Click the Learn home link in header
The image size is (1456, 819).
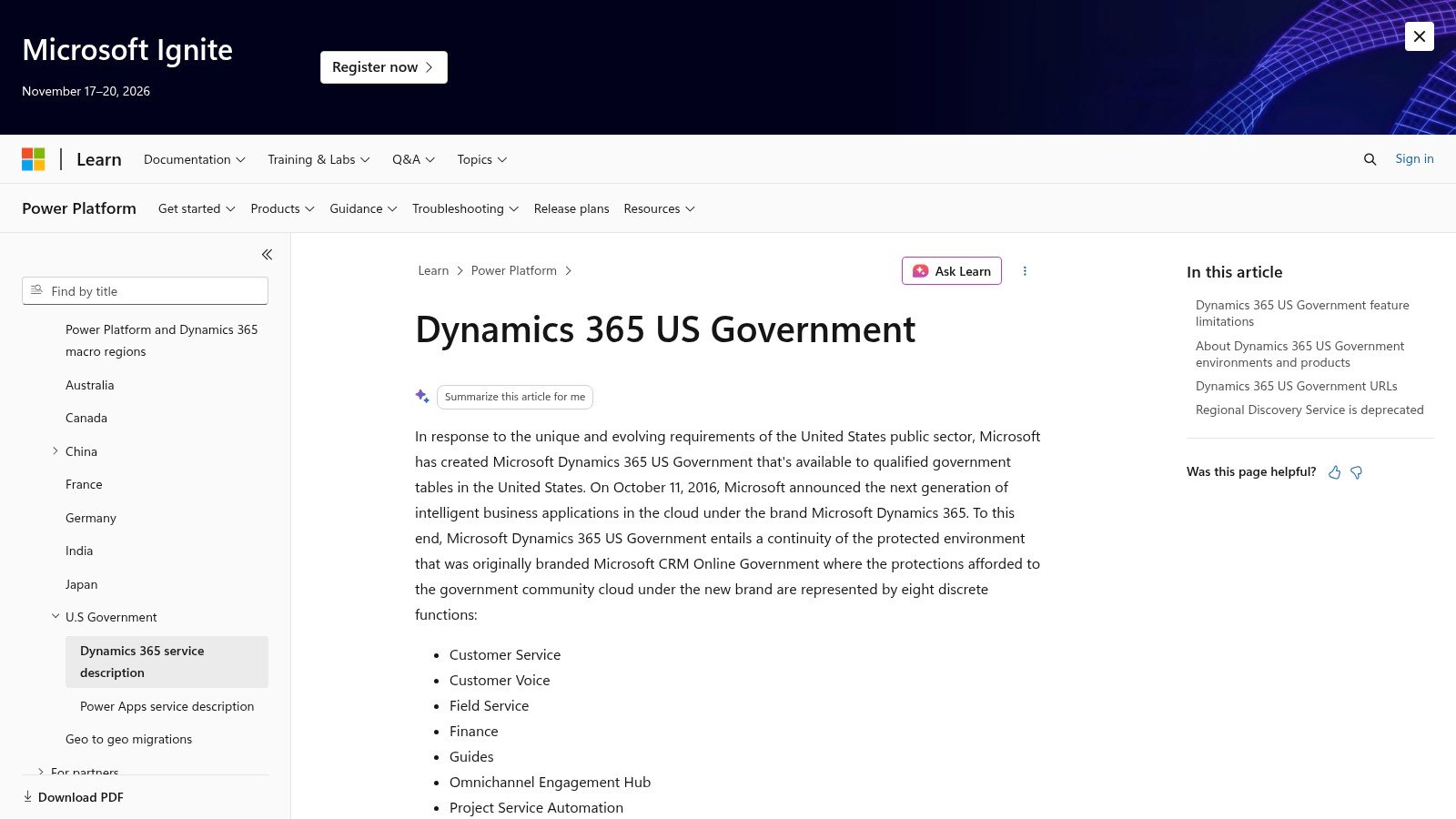[98, 159]
